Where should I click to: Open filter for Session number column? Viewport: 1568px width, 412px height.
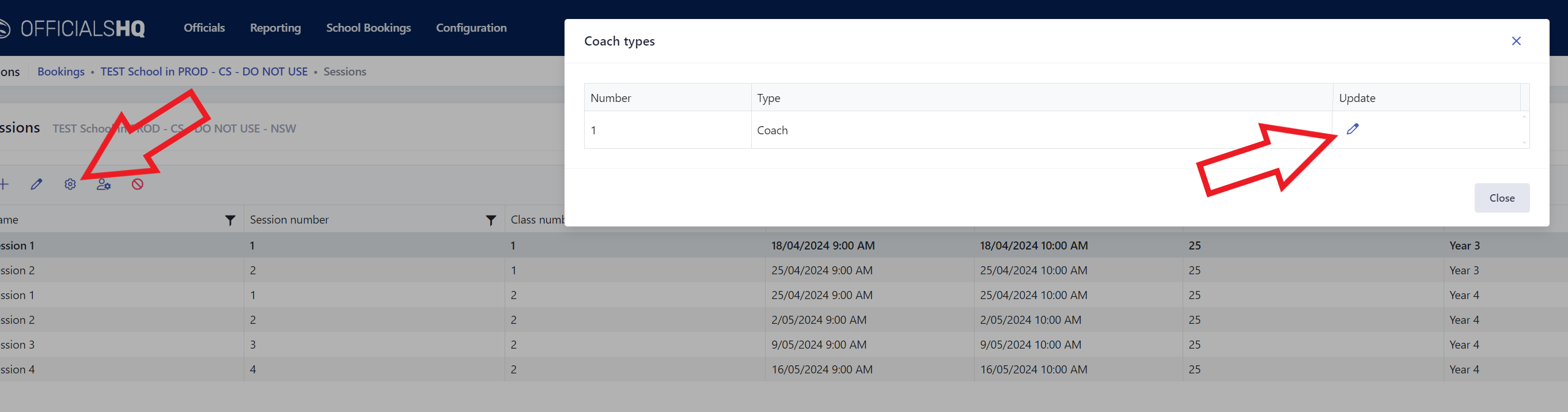click(491, 220)
